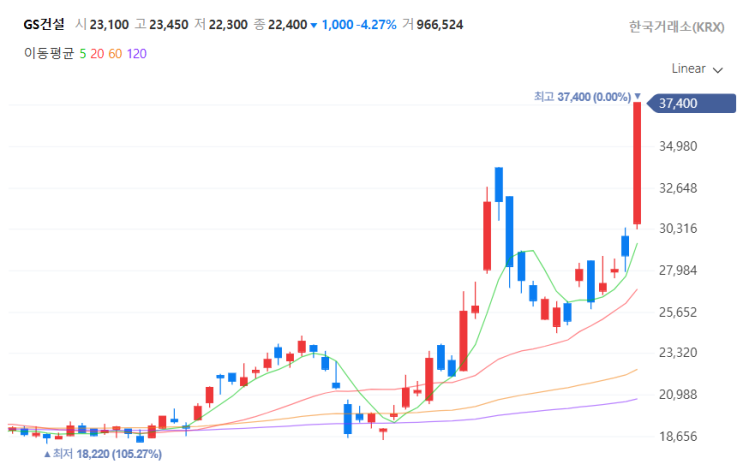Click the 27,984 axis label
Screen dimensions: 743x464
click(x=678, y=270)
